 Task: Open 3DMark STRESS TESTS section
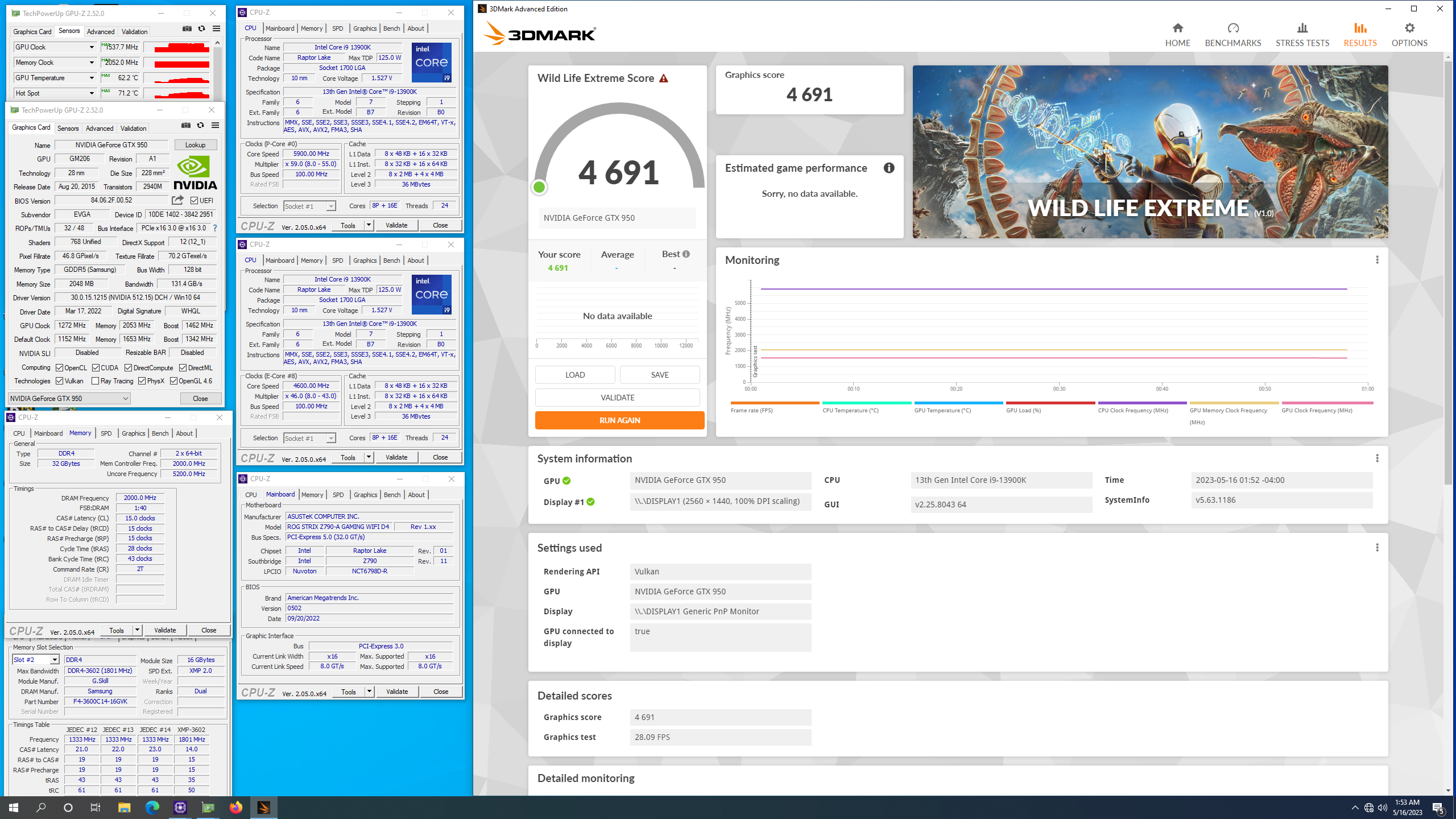pos(1302,35)
